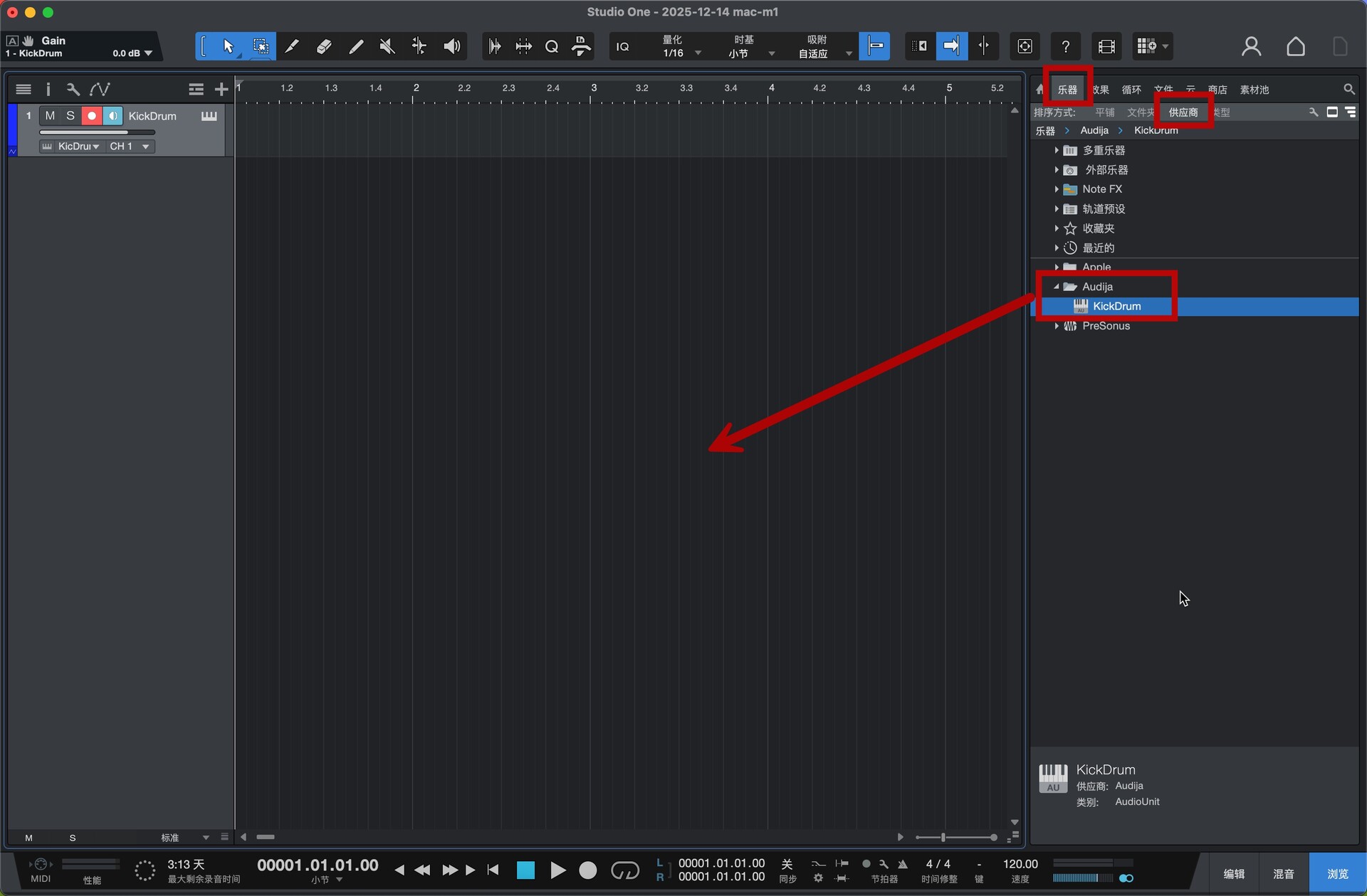This screenshot has height=896, width=1367.
Task: Select the KickDrum instrument in the browser
Action: pos(1116,306)
